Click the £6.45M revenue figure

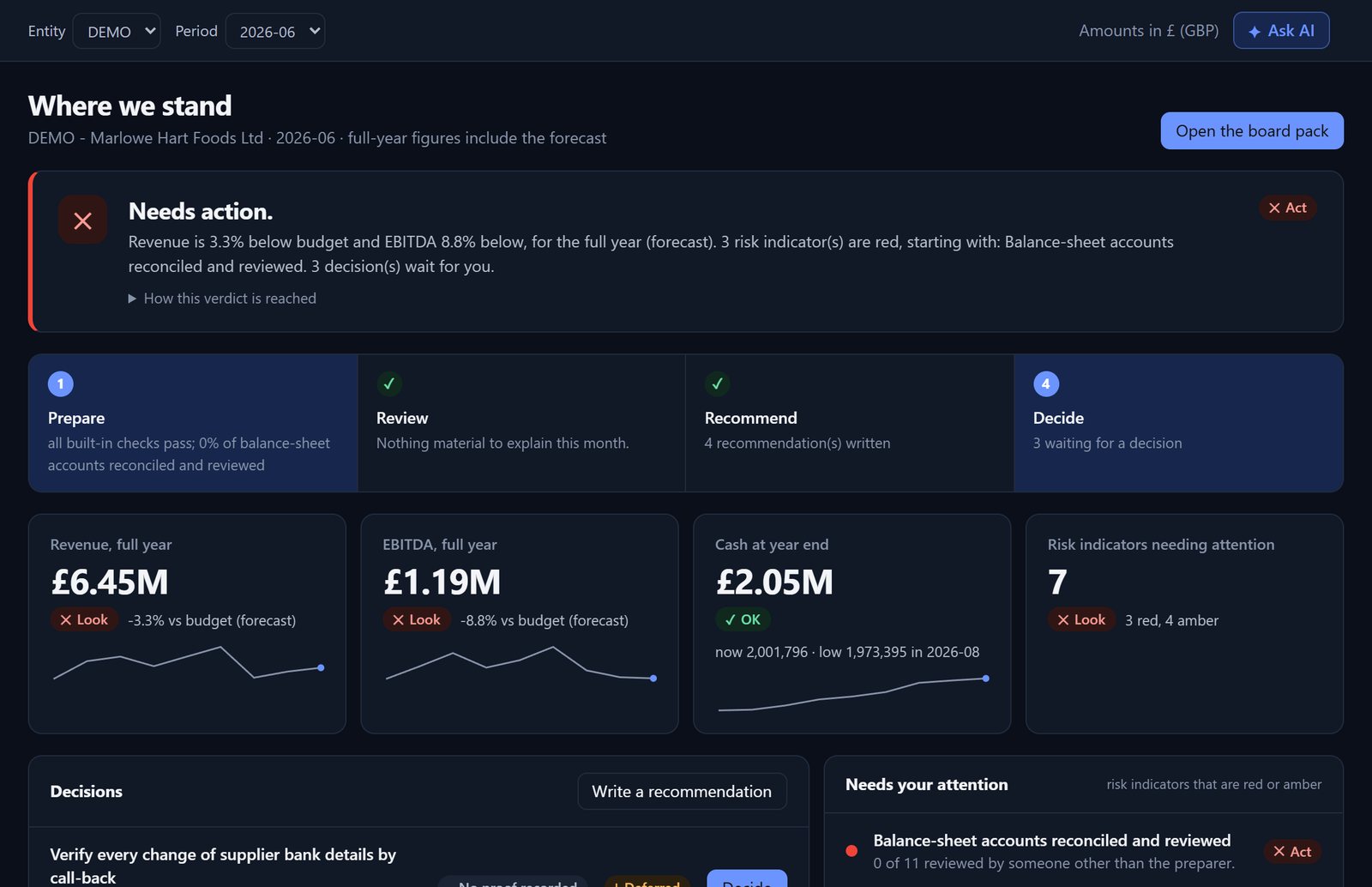click(x=110, y=582)
